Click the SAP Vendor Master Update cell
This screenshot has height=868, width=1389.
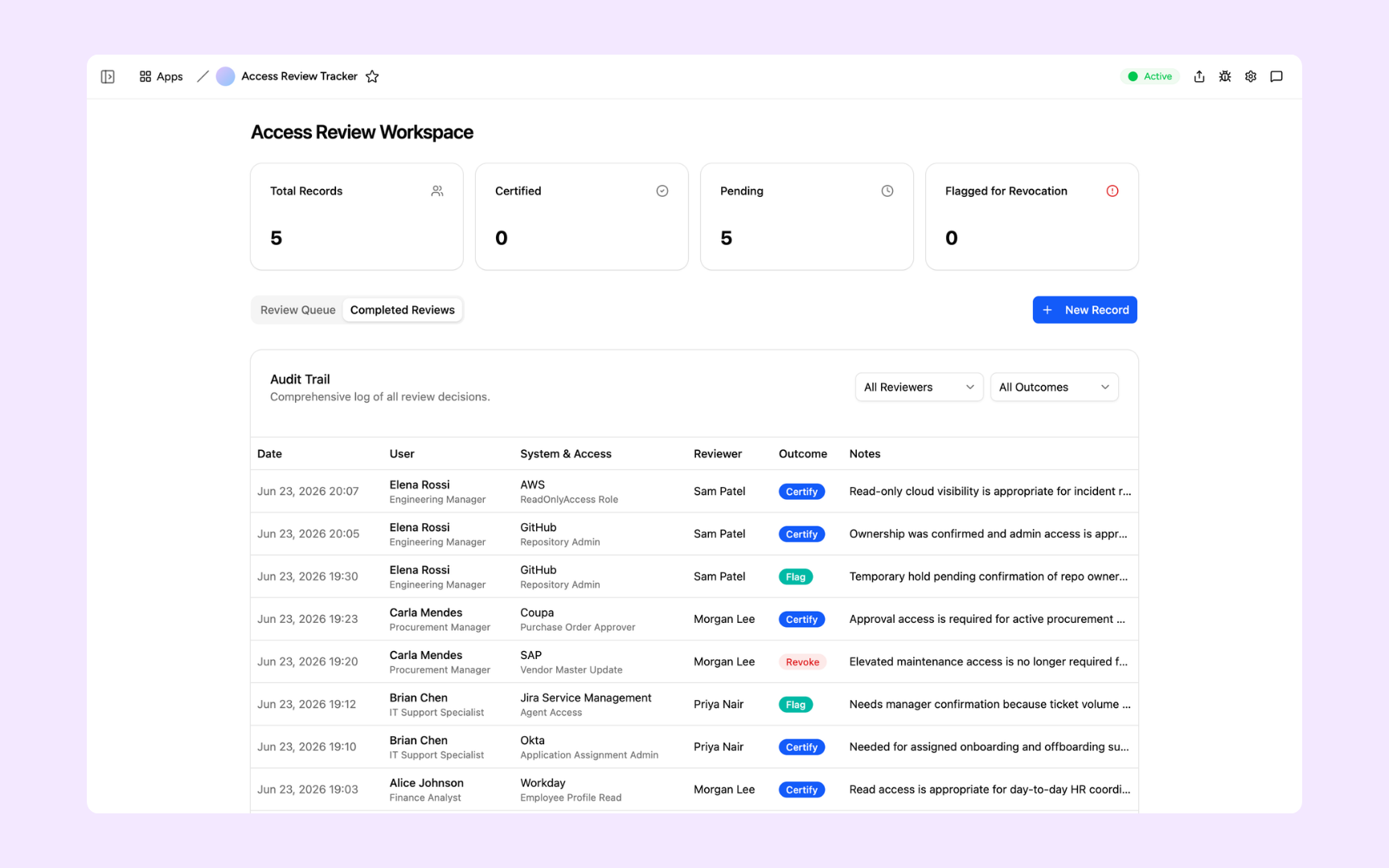572,662
